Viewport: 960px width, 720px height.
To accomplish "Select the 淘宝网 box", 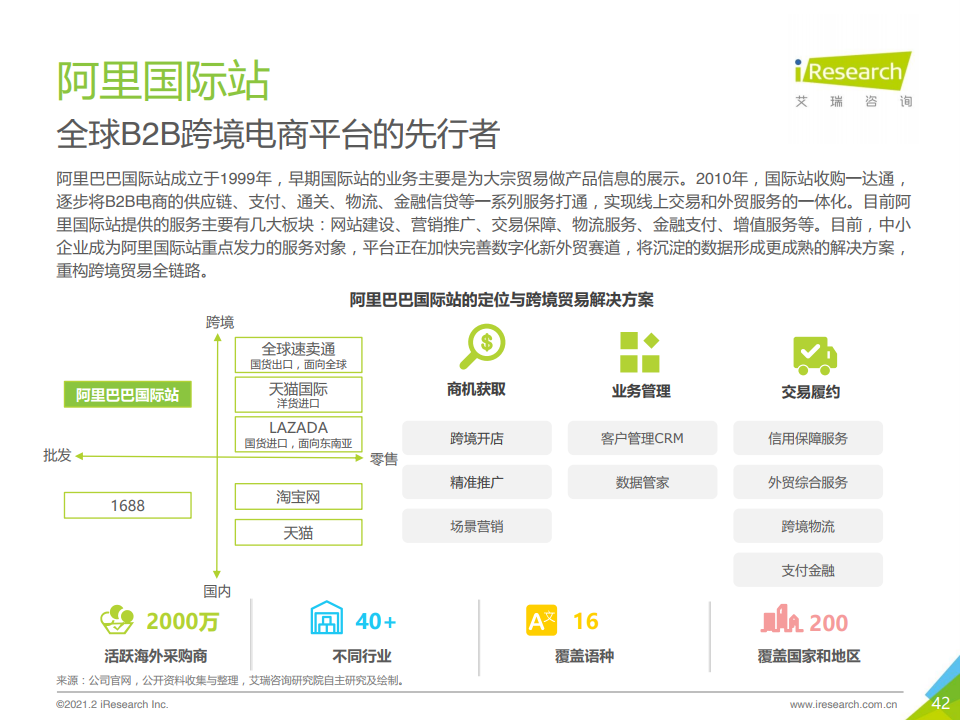I will 299,497.
